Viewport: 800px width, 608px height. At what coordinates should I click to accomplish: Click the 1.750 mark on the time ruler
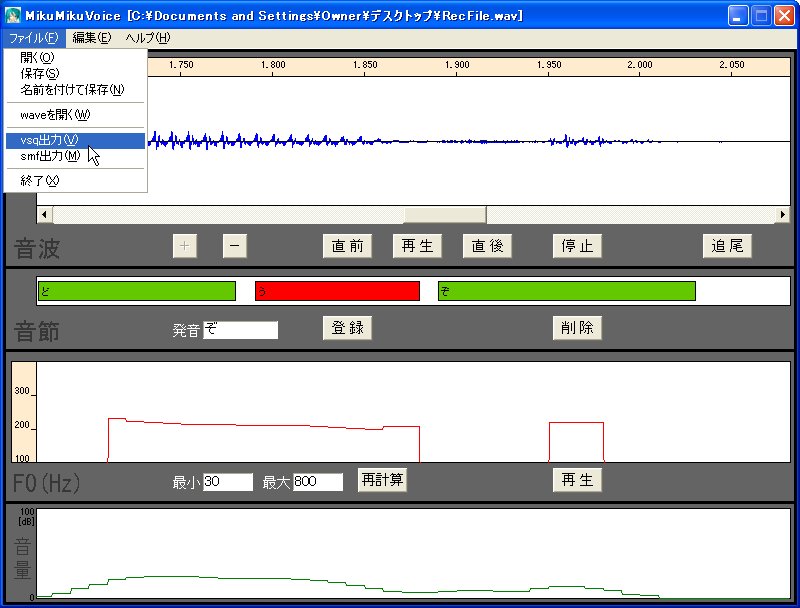[x=181, y=65]
